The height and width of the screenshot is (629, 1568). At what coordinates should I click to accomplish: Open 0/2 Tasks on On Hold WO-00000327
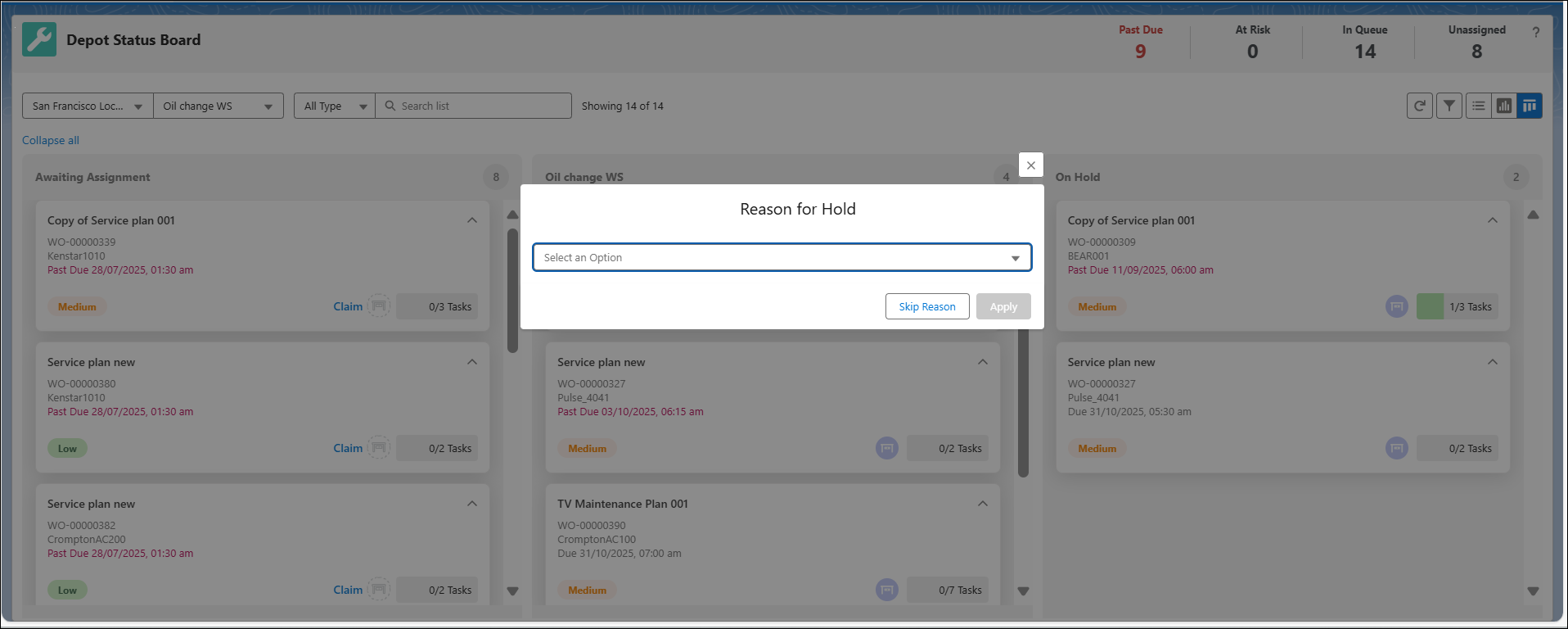click(x=1458, y=448)
